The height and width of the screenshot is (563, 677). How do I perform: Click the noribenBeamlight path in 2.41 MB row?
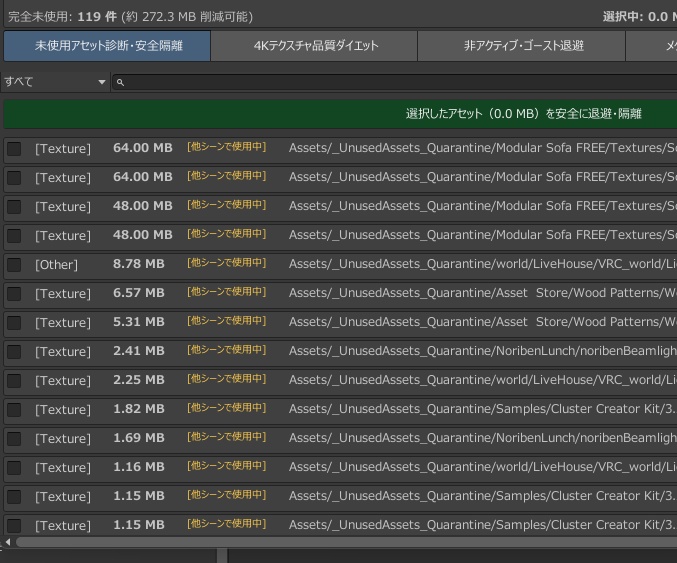coord(483,351)
